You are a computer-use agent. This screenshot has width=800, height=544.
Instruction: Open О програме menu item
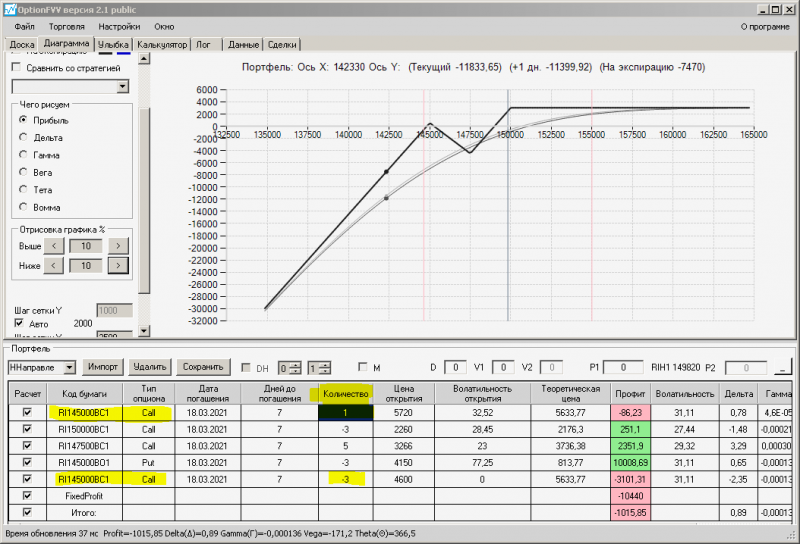[765, 27]
